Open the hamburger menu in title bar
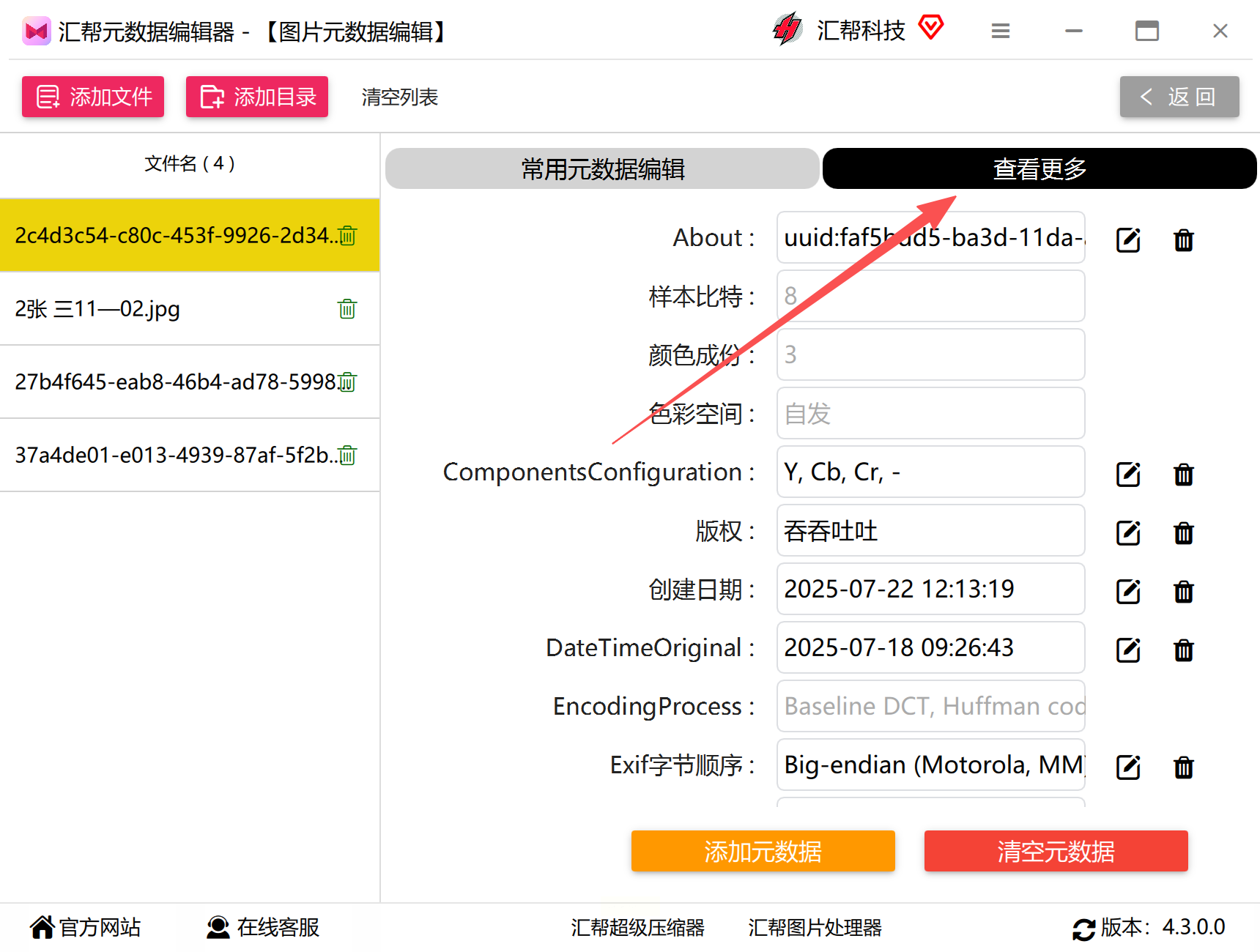 click(1001, 31)
